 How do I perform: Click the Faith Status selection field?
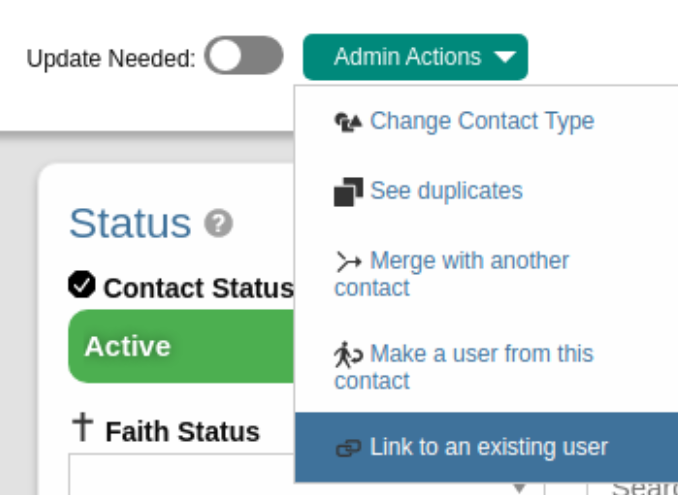306,474
